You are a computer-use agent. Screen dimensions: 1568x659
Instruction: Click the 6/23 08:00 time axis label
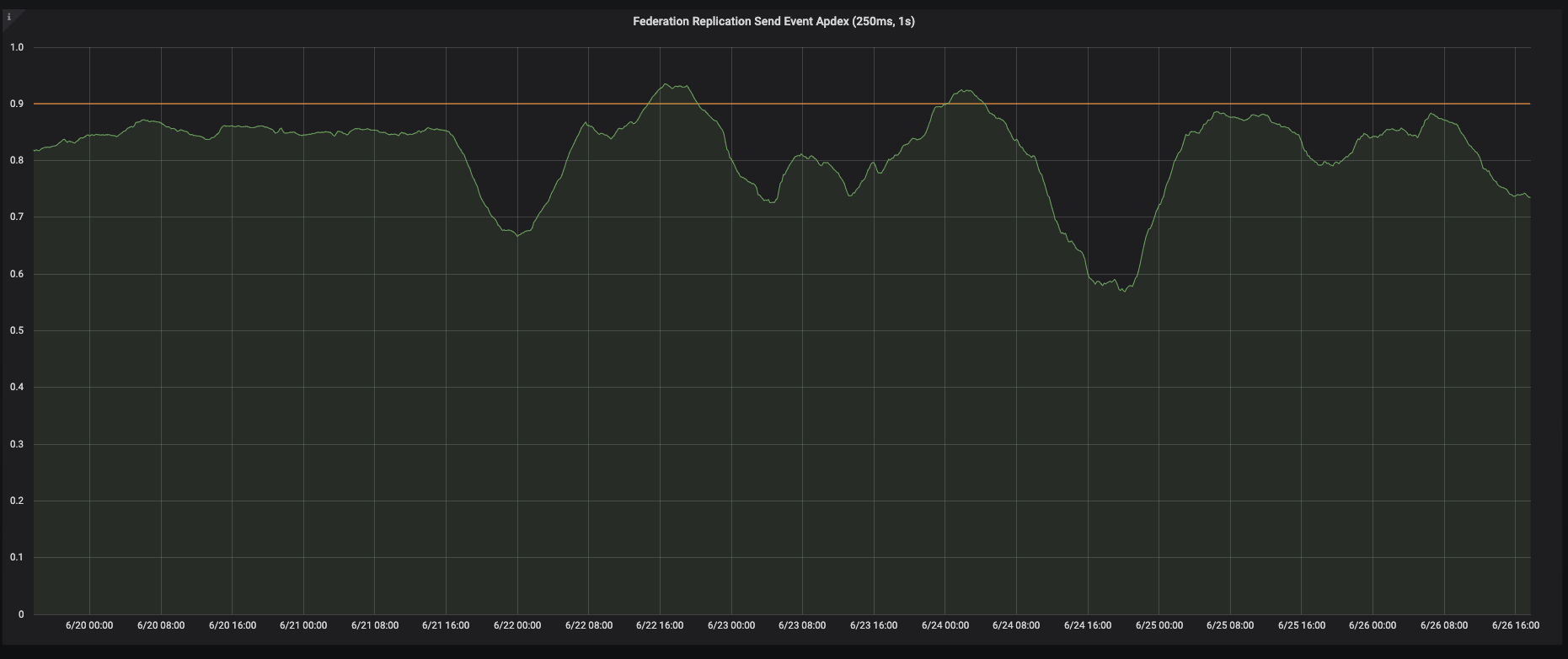coord(802,625)
